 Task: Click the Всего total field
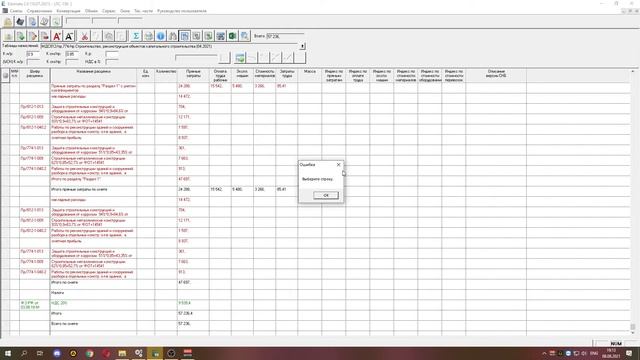(285, 36)
